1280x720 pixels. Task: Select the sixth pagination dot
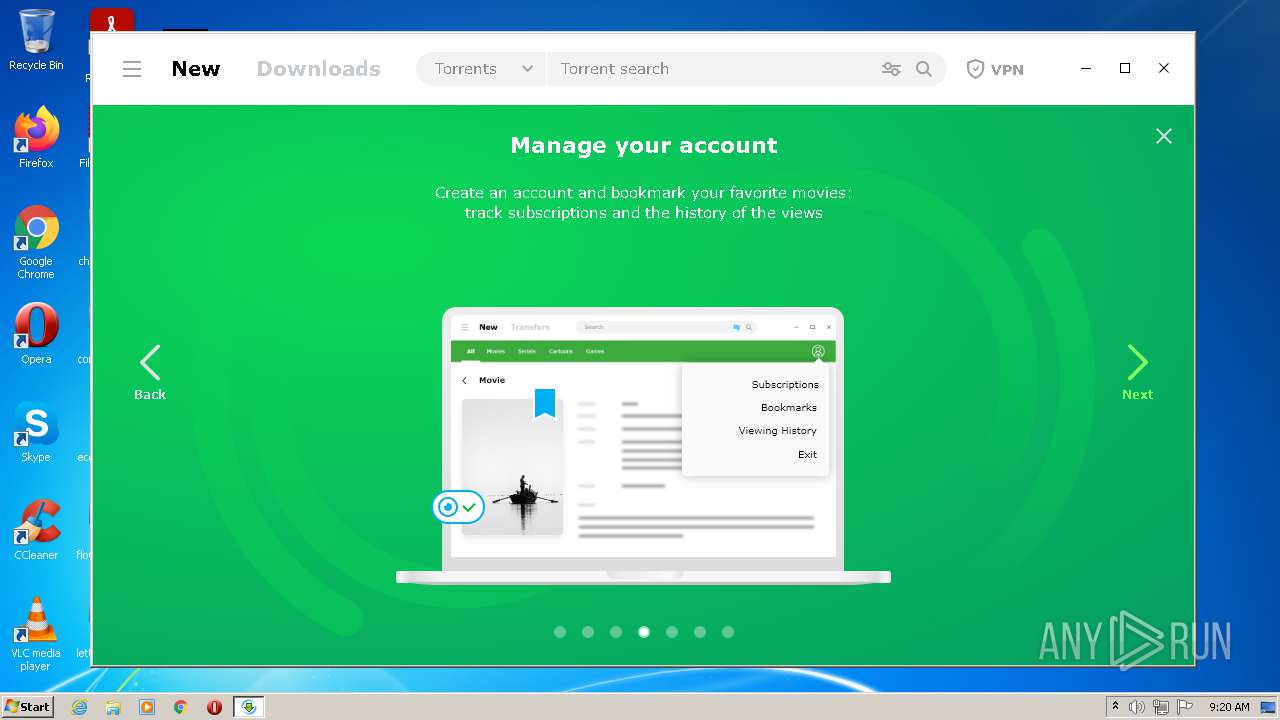click(700, 632)
